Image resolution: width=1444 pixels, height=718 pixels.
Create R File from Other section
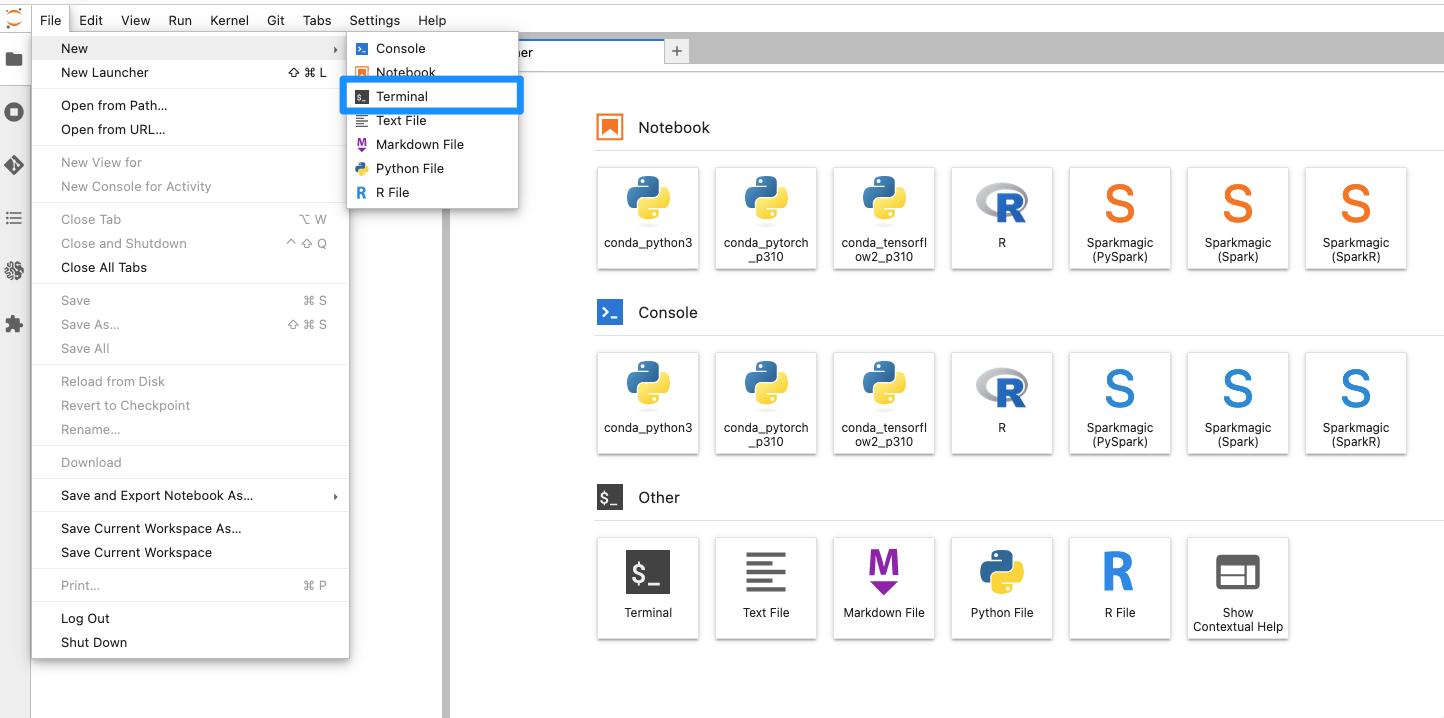click(x=1120, y=588)
